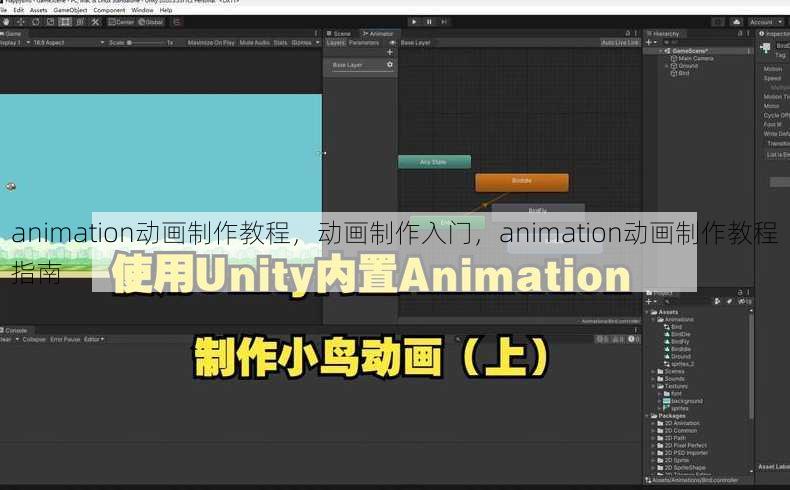Open the Component menu
Viewport: 790px width, 490px height.
coord(109,10)
